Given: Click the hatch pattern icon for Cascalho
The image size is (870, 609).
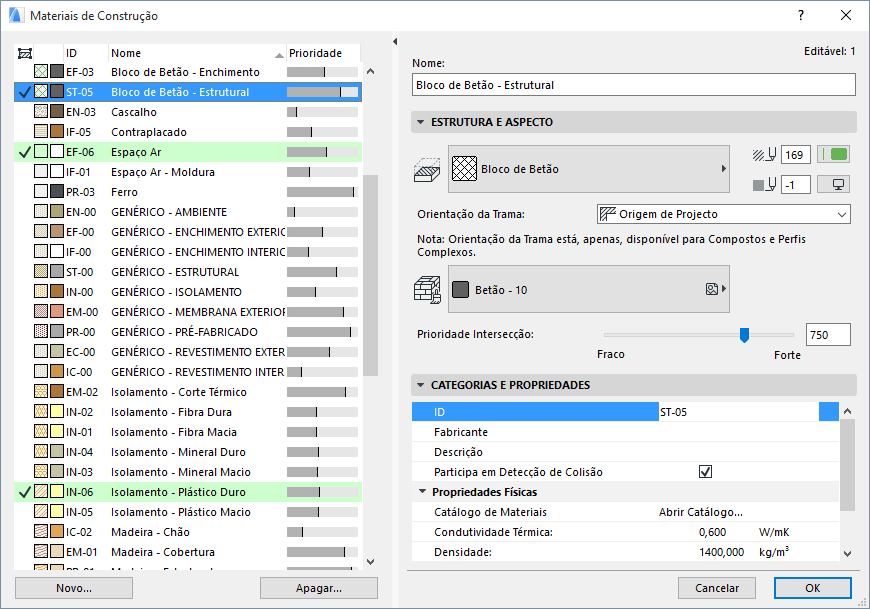Looking at the screenshot, I should (41, 111).
